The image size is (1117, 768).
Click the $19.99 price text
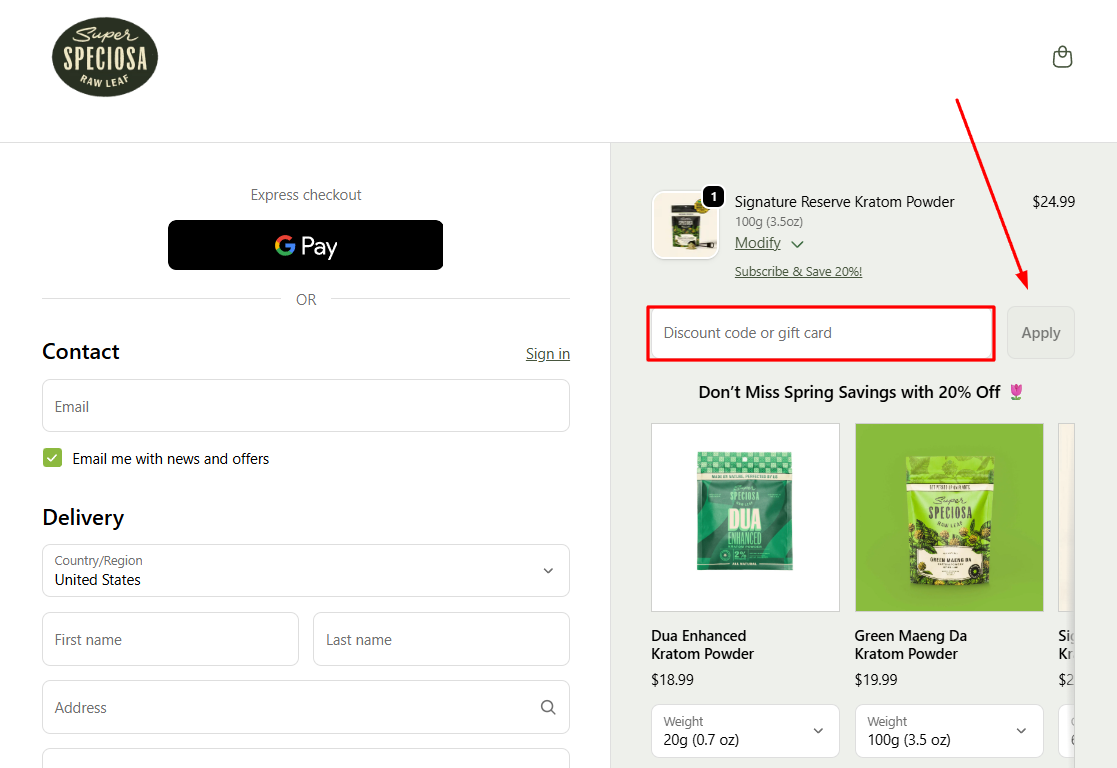pos(876,680)
